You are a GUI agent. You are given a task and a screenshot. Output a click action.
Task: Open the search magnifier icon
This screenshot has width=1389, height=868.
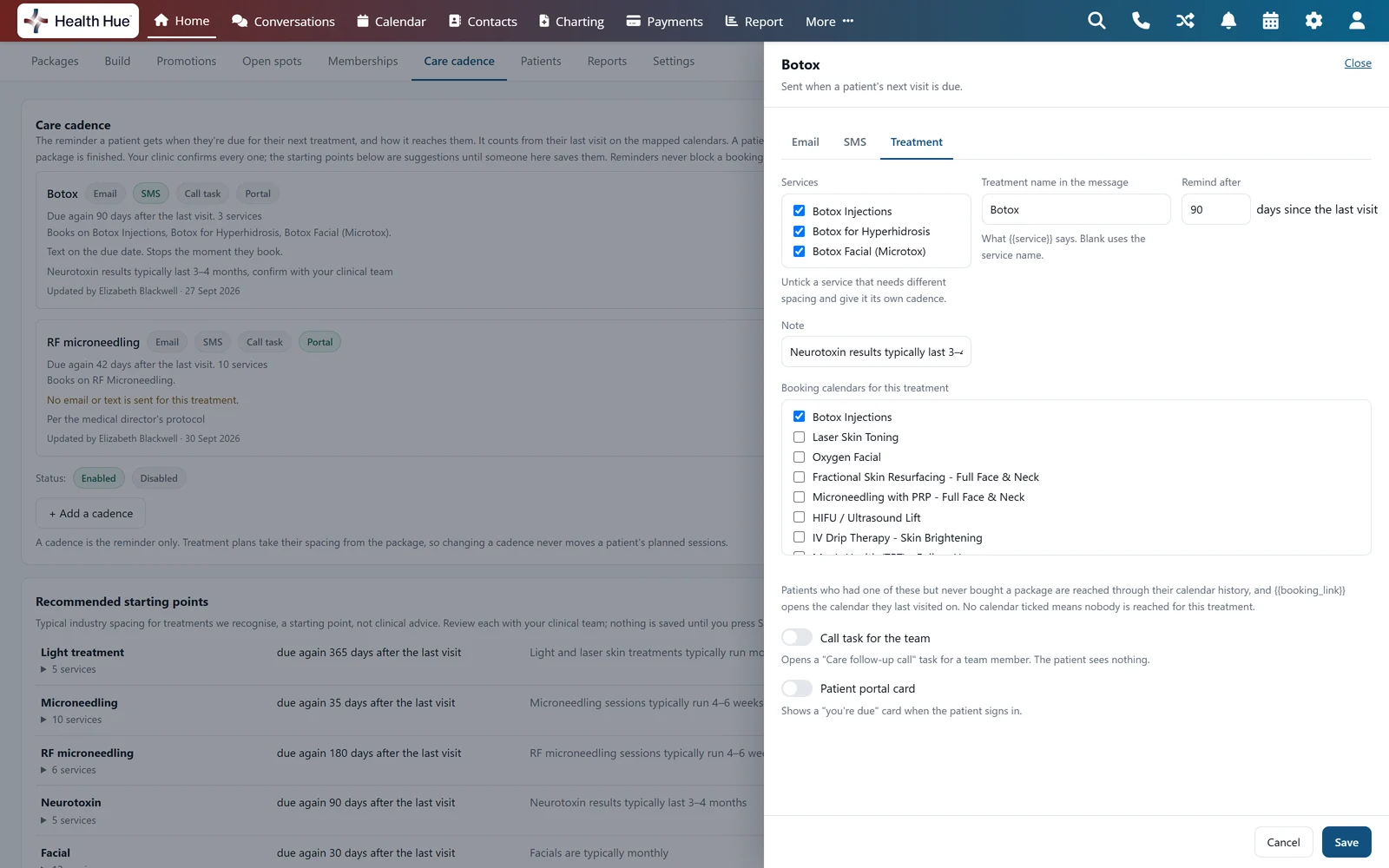tap(1096, 21)
